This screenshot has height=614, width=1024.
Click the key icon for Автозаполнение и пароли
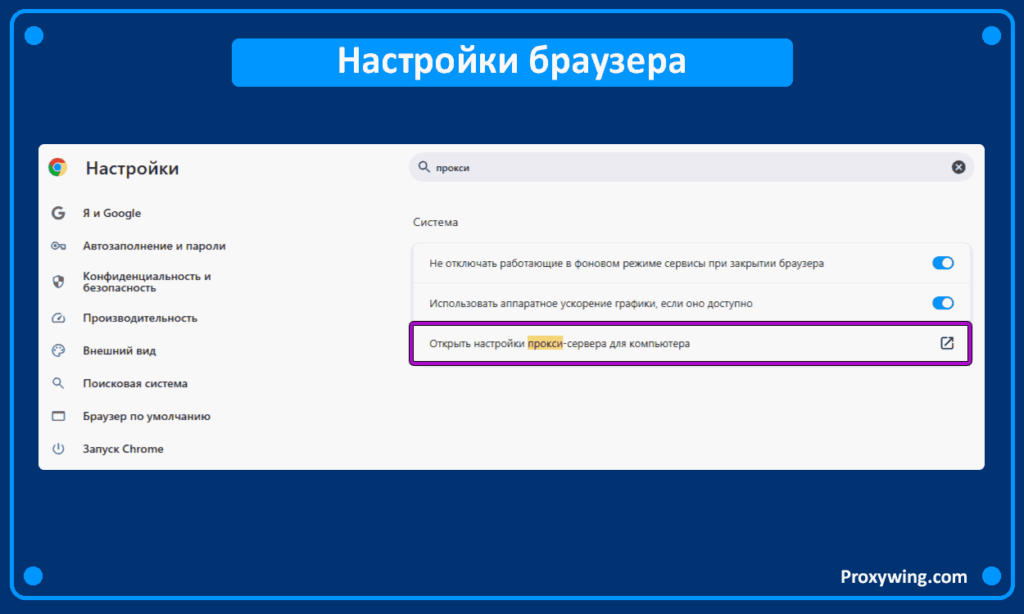click(58, 246)
